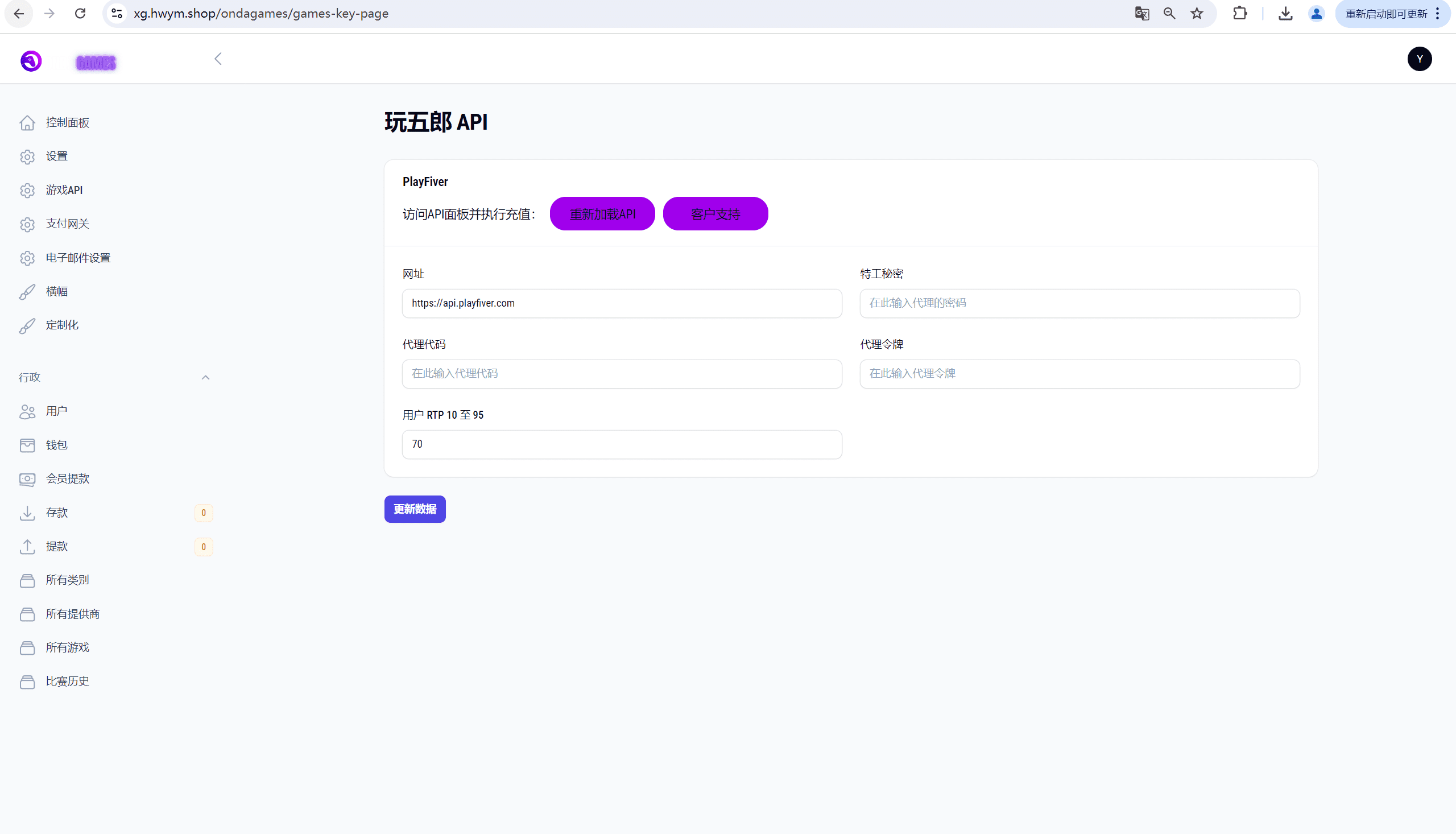Open 所有提供商 in the sidebar
Screen dimensions: 1456x834
[73, 614]
